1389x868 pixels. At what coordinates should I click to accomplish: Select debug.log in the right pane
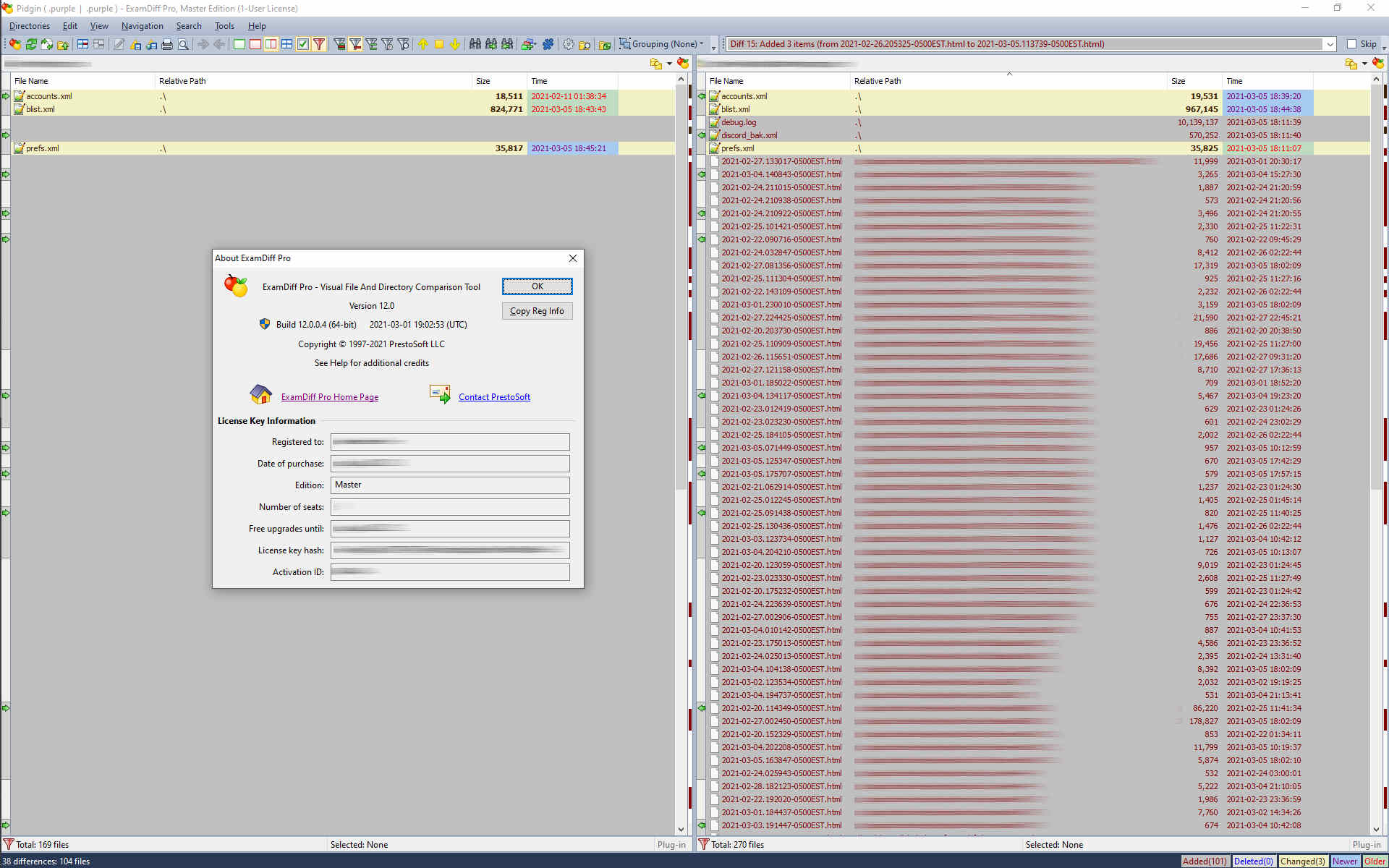tap(739, 122)
